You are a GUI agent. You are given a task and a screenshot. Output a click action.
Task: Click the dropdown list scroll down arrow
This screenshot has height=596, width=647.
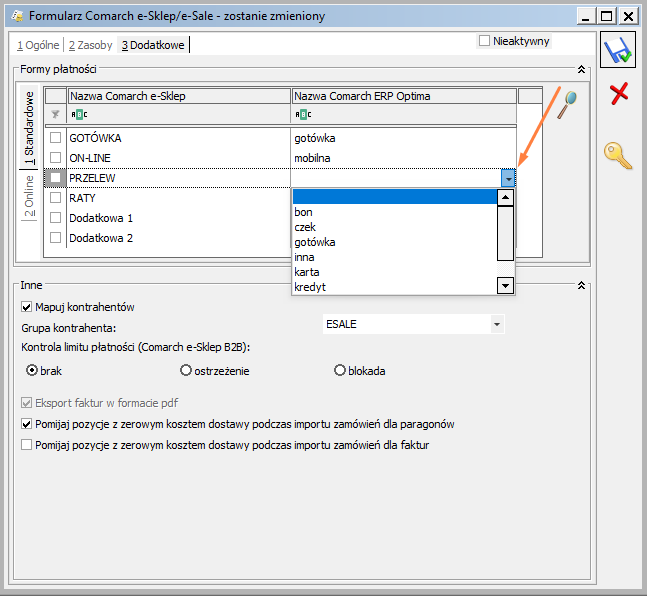pos(505,285)
